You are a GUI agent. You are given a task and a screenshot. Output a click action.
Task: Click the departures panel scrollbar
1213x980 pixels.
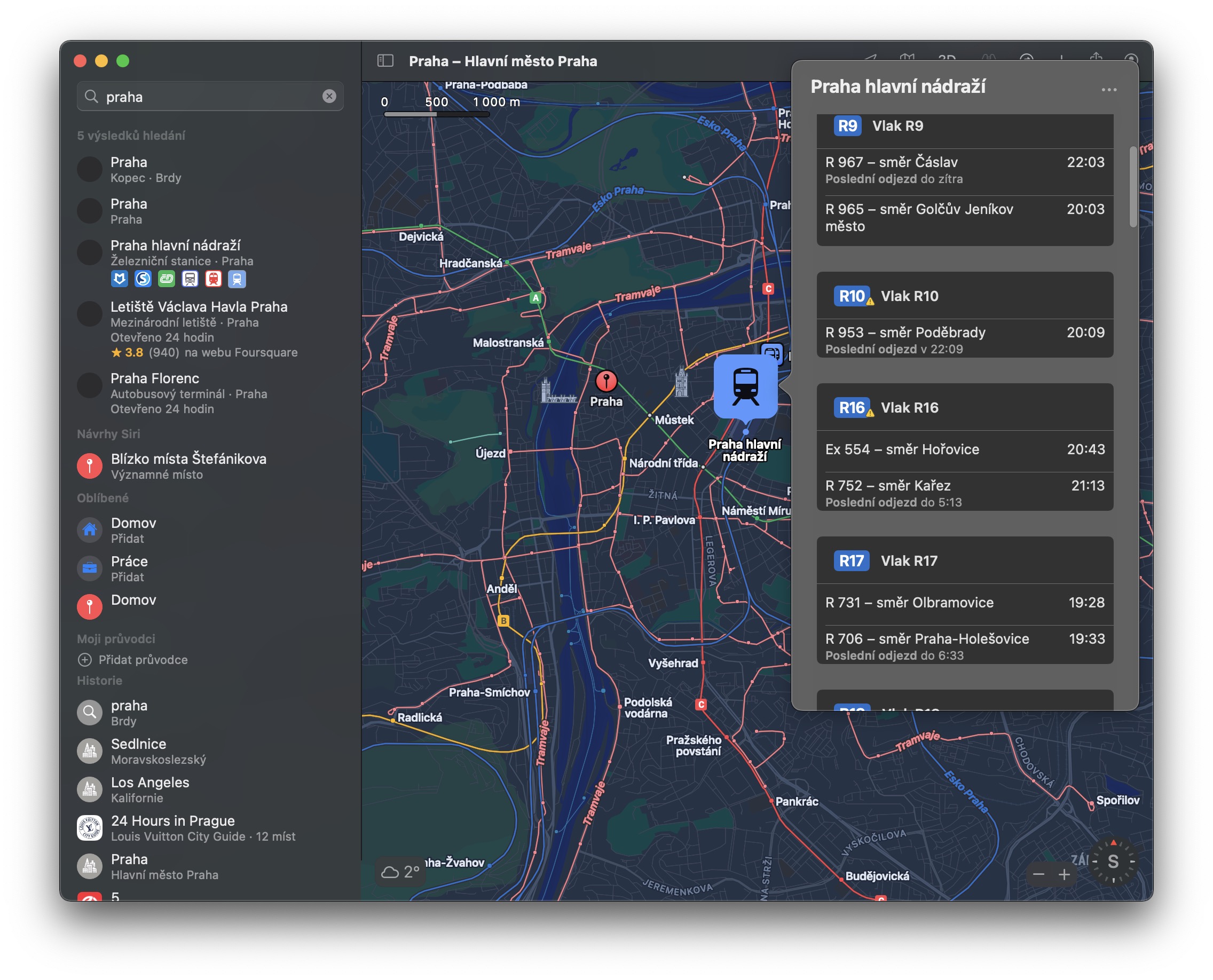(x=1133, y=186)
